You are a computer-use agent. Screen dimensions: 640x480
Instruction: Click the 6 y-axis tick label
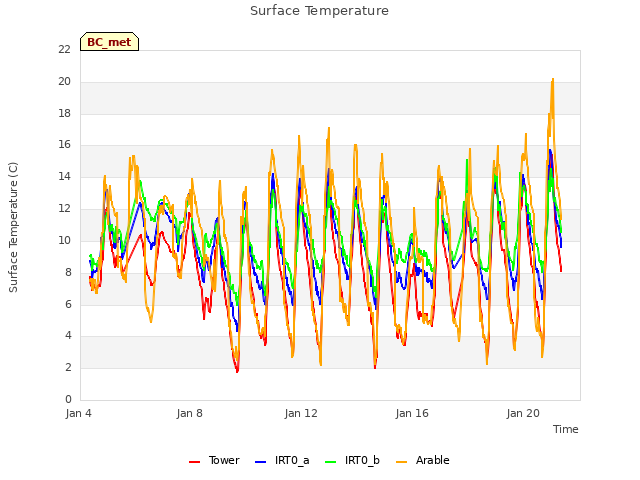pos(68,304)
